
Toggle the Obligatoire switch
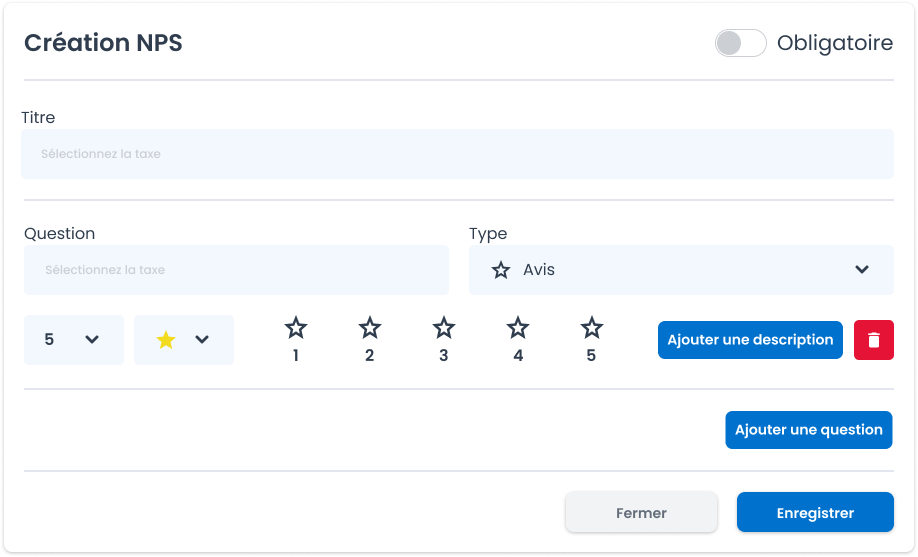(x=740, y=43)
